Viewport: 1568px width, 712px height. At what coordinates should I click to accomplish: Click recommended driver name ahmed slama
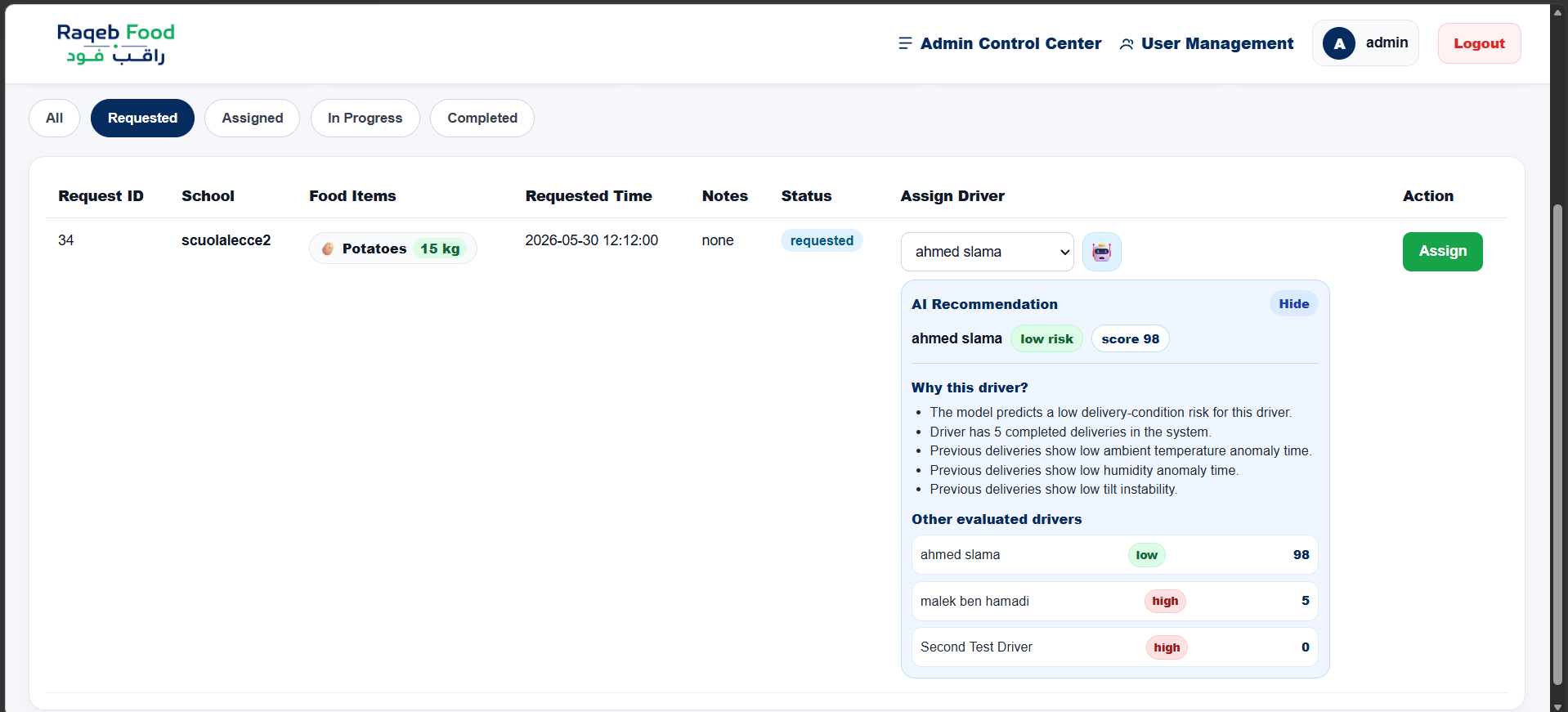[956, 338]
